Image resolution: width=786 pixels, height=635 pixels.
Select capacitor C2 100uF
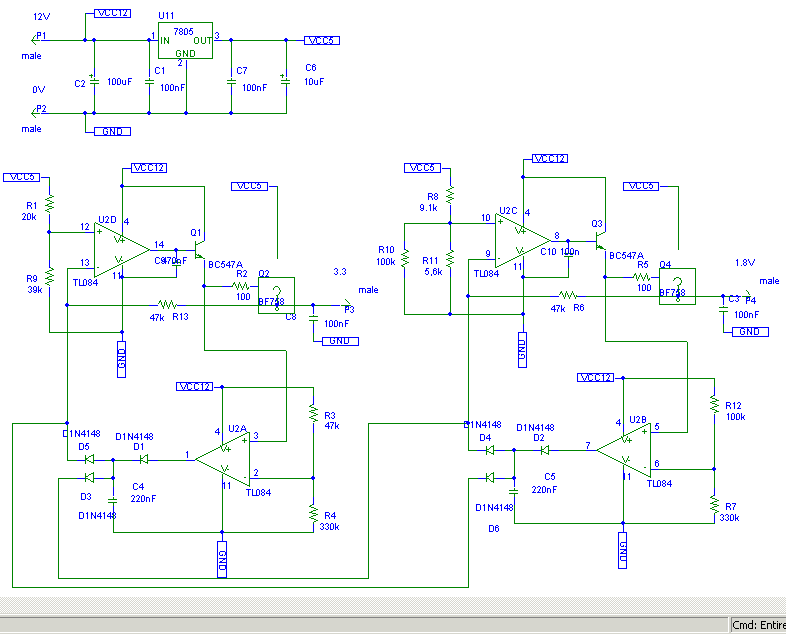[95, 82]
